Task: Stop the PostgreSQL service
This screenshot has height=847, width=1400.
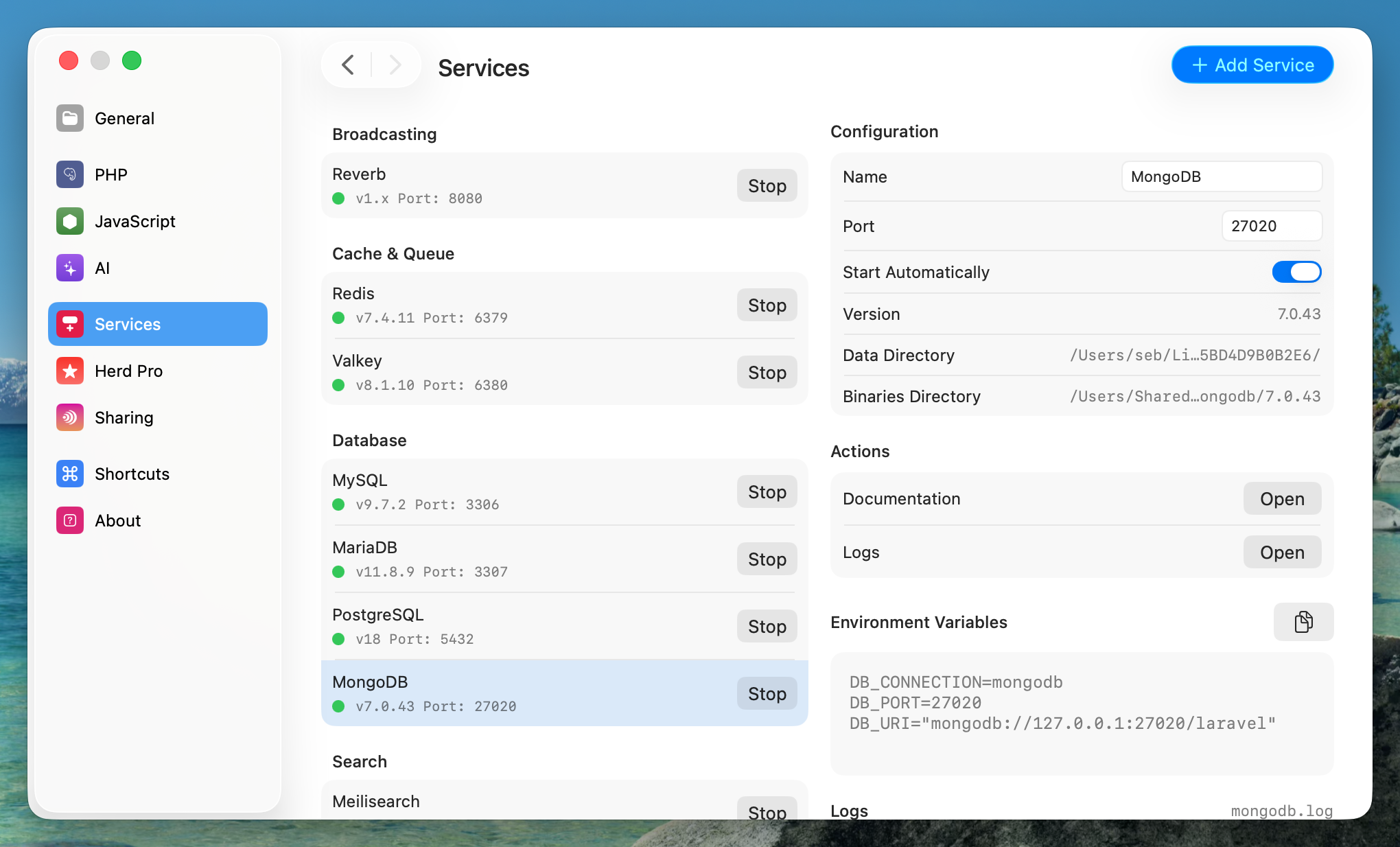Action: (x=767, y=626)
